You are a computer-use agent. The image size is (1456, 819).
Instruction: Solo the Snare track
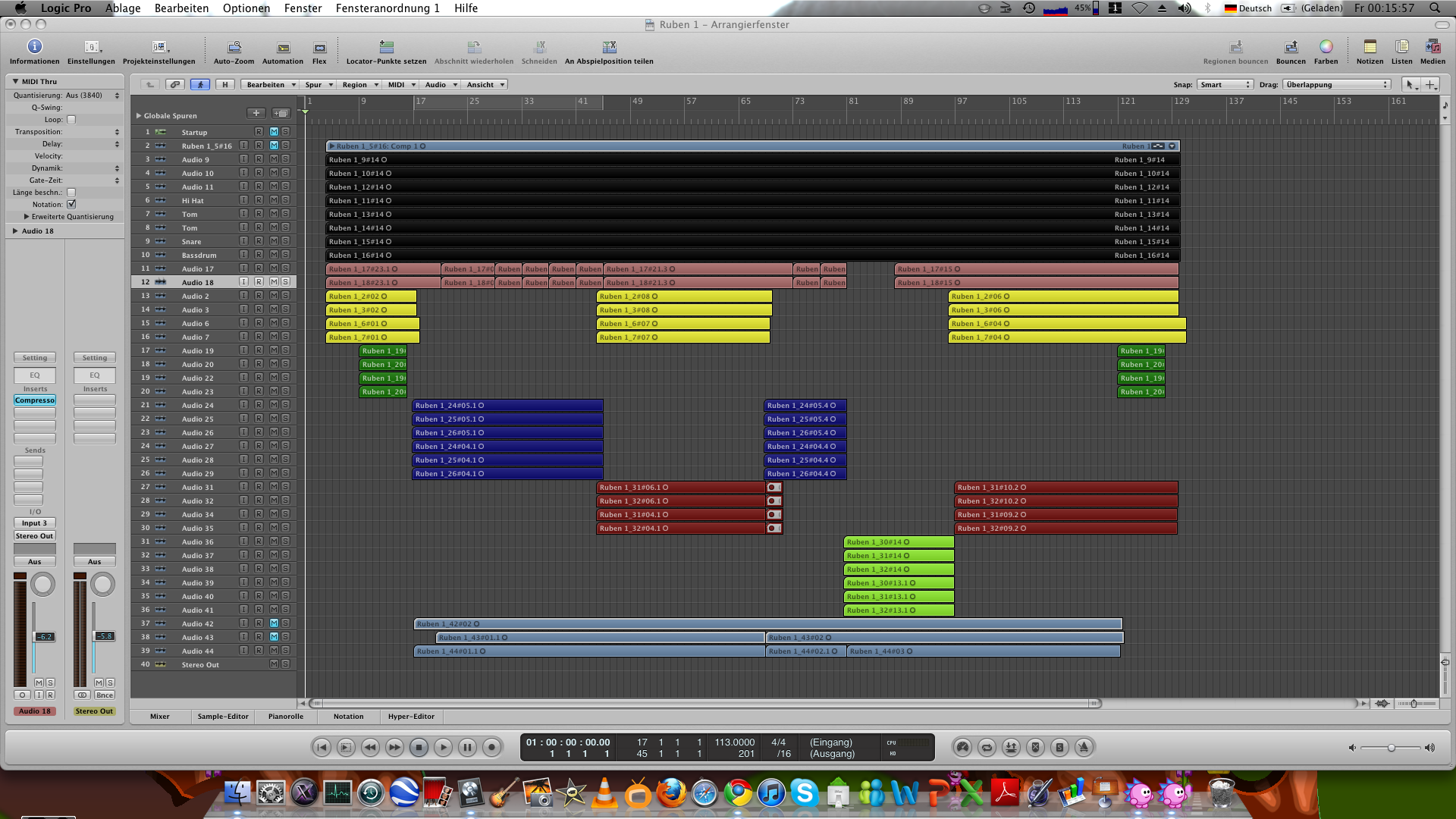point(286,241)
